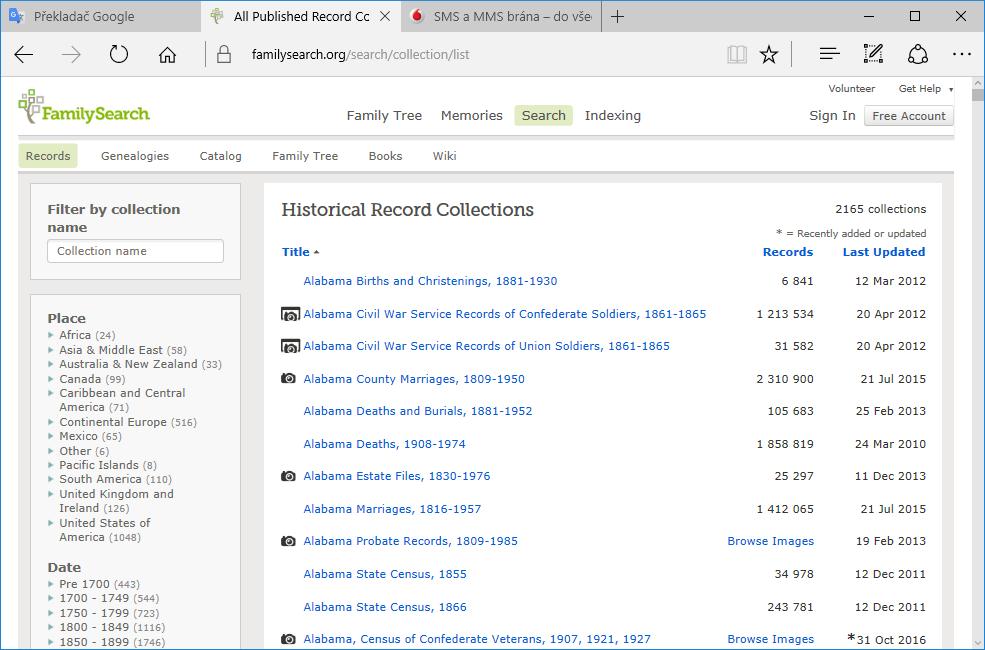Image resolution: width=985 pixels, height=650 pixels.
Task: Click the Free Account button
Action: pyautogui.click(x=909, y=116)
